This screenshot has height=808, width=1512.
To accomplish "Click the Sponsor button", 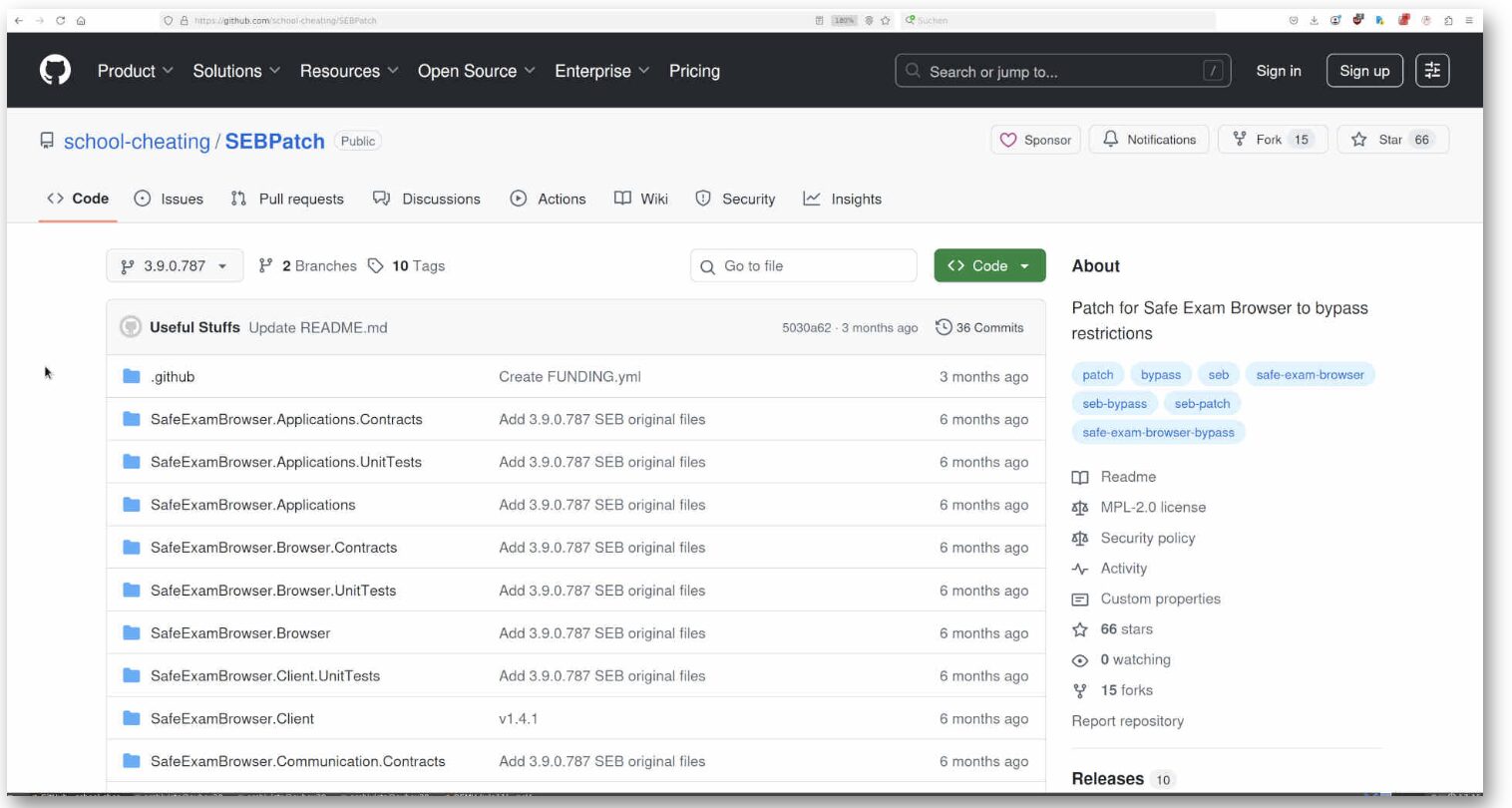I will 1035,140.
